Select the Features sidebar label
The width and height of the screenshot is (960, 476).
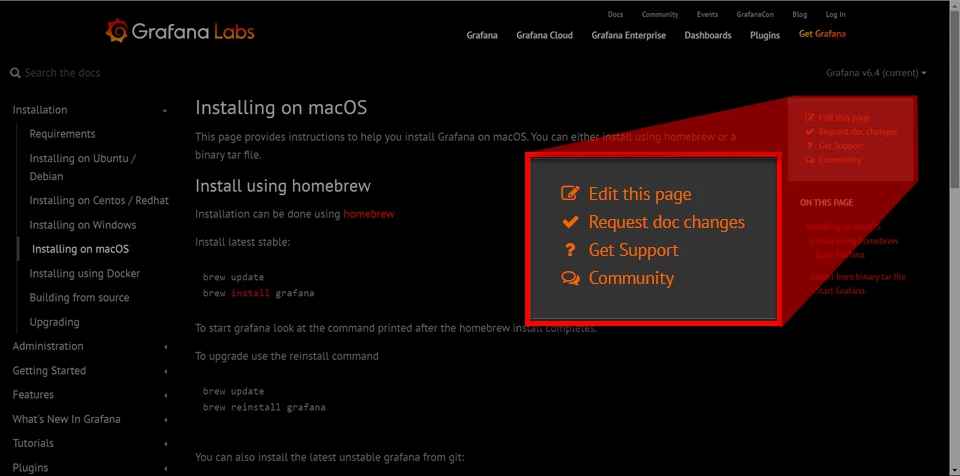pyautogui.click(x=33, y=395)
